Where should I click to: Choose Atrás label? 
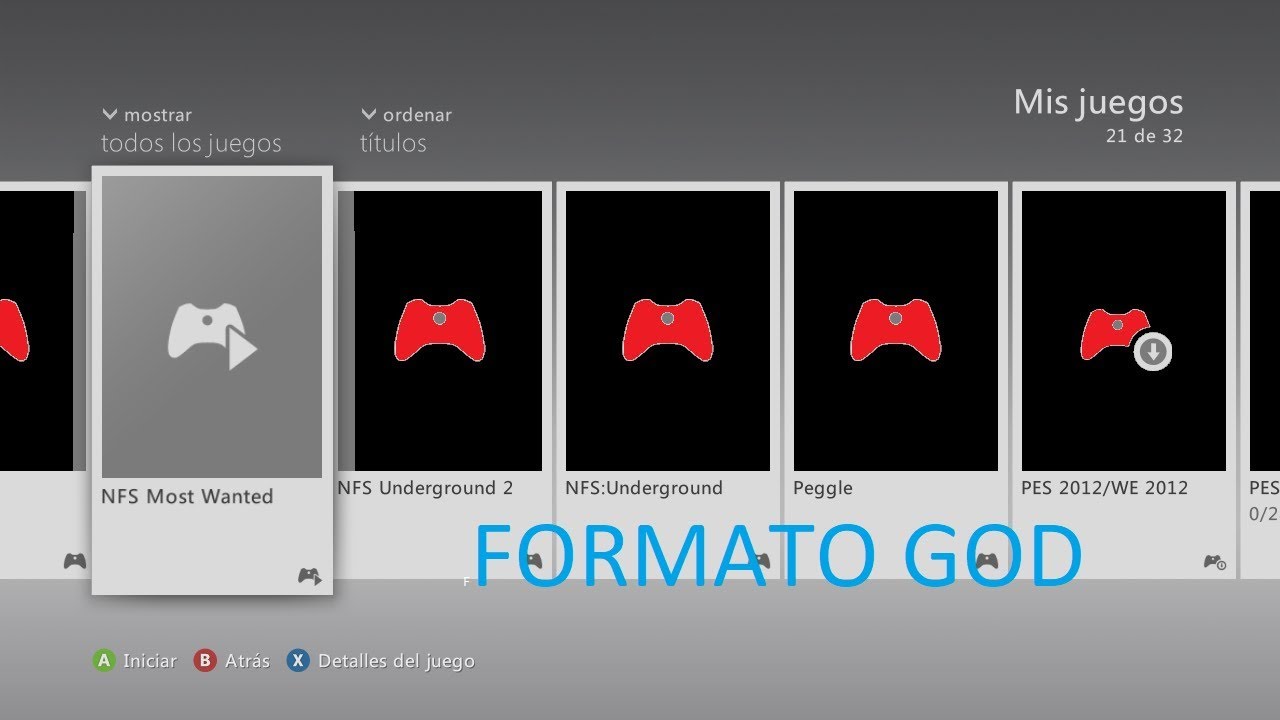point(247,661)
